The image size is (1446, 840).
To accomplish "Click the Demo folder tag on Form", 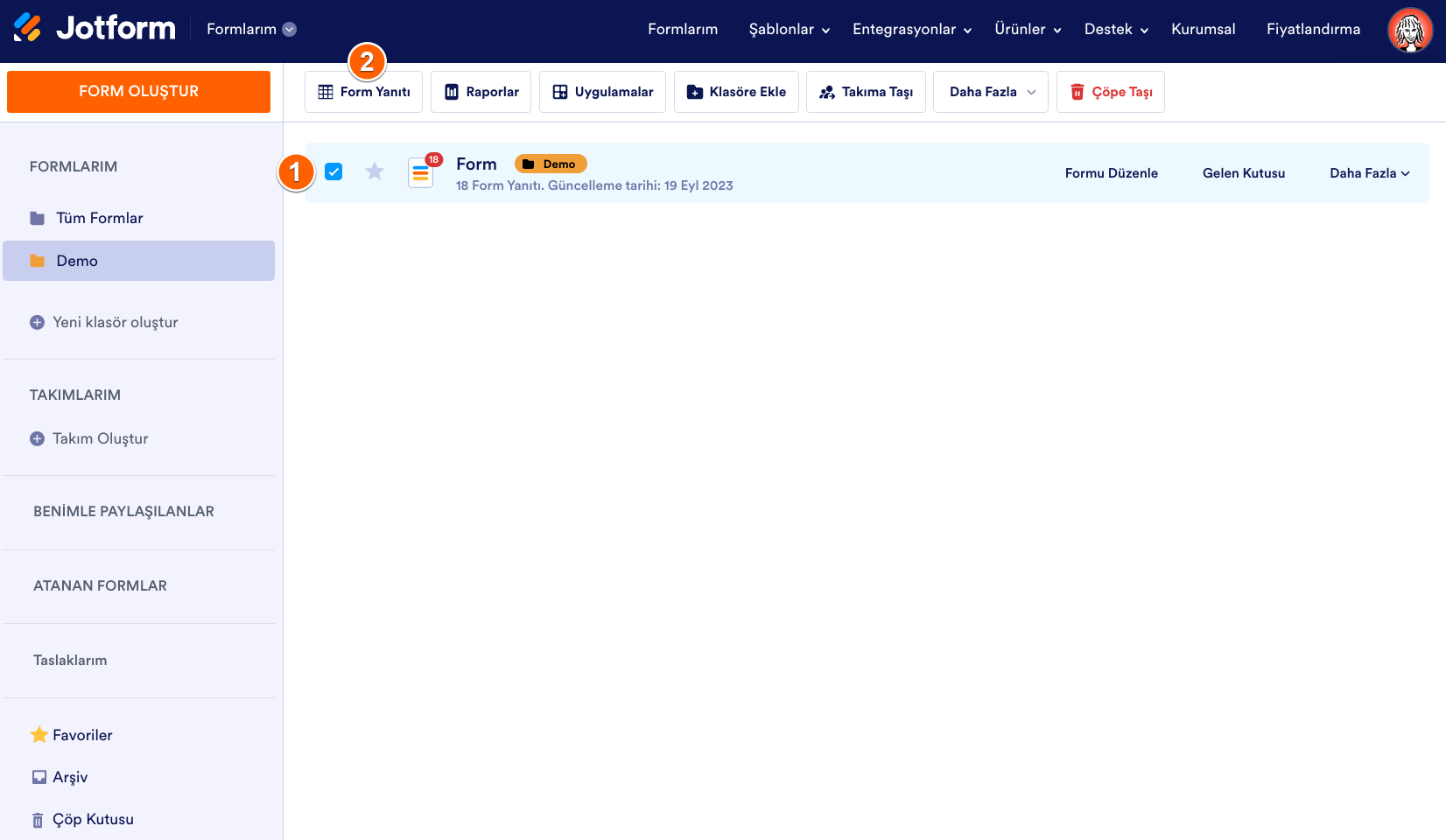I will click(x=551, y=164).
